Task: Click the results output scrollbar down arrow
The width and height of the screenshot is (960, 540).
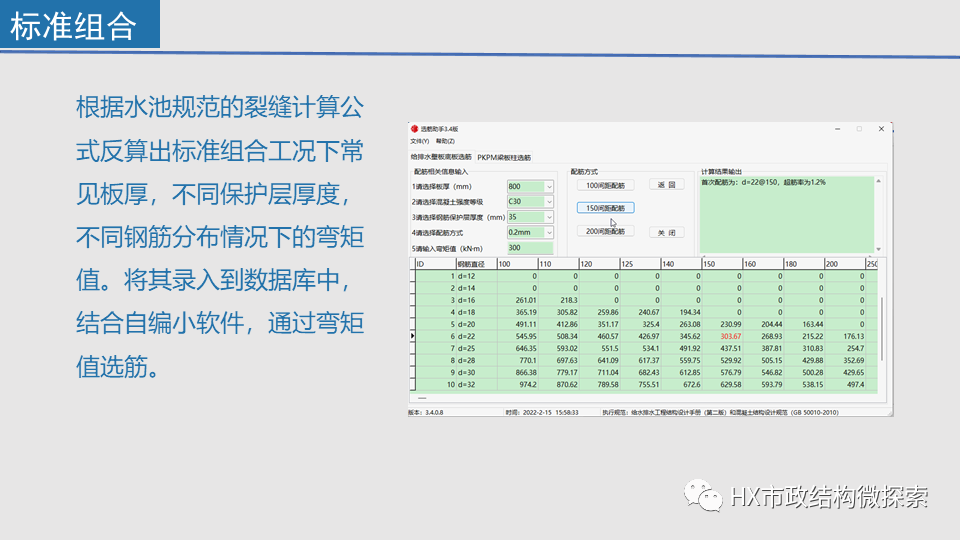Action: point(879,249)
